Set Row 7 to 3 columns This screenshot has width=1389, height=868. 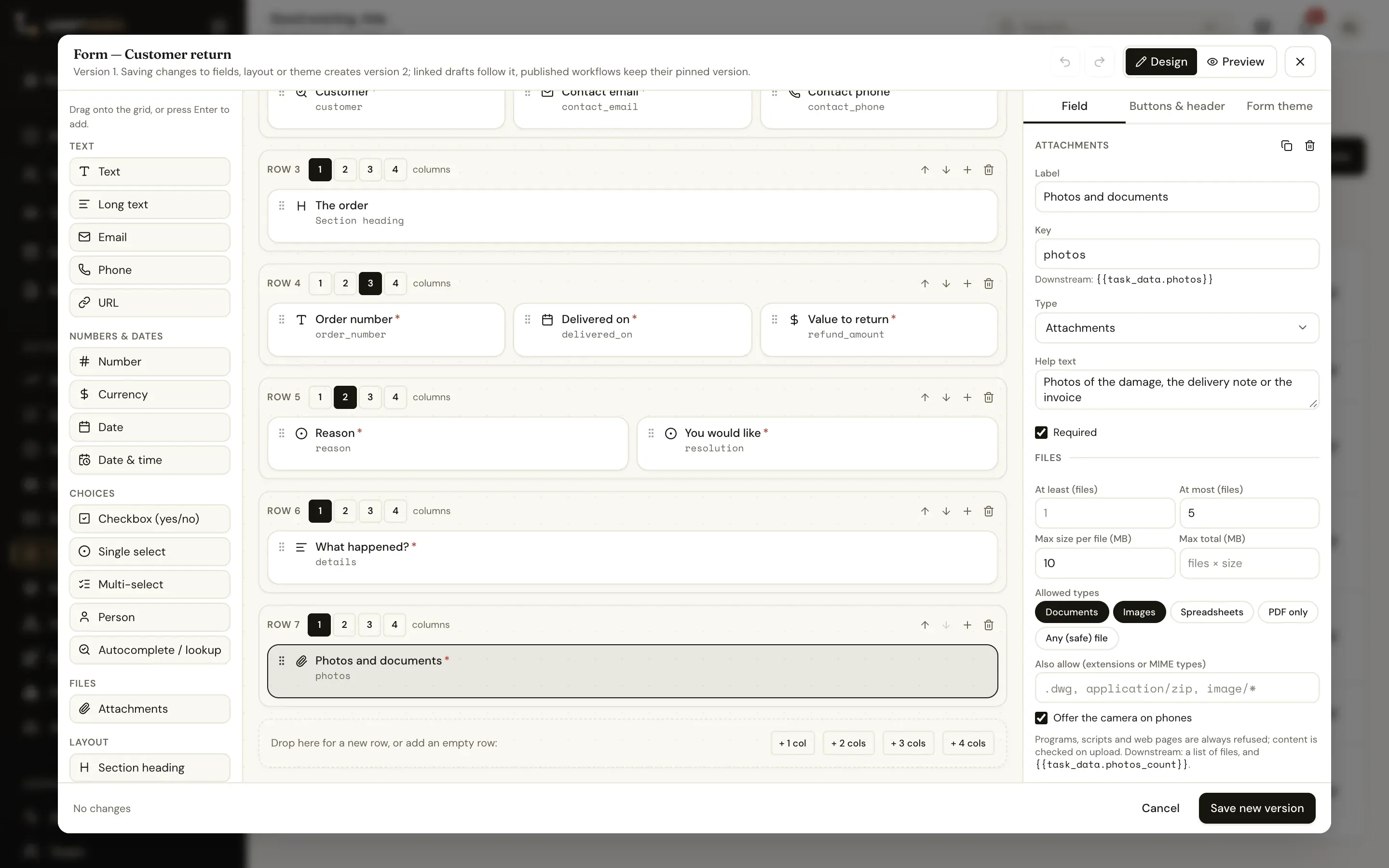[x=369, y=624]
